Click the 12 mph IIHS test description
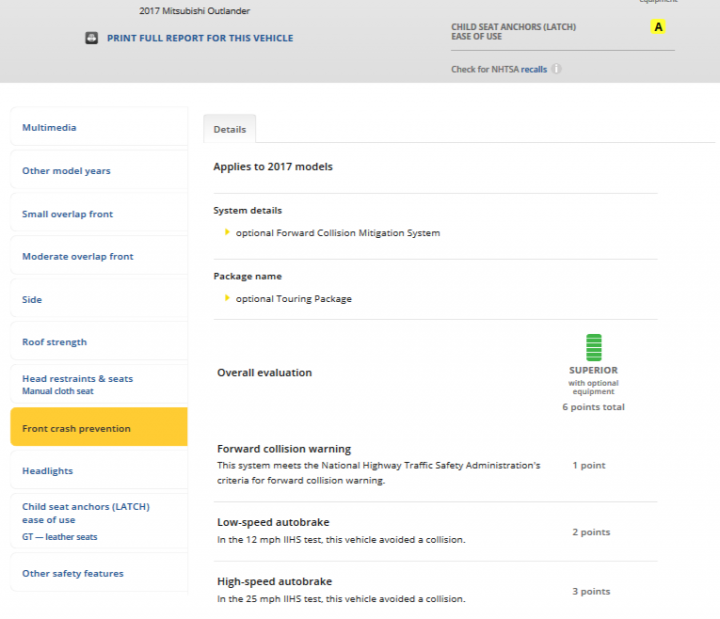Viewport: 720px width, 619px height. tap(341, 540)
